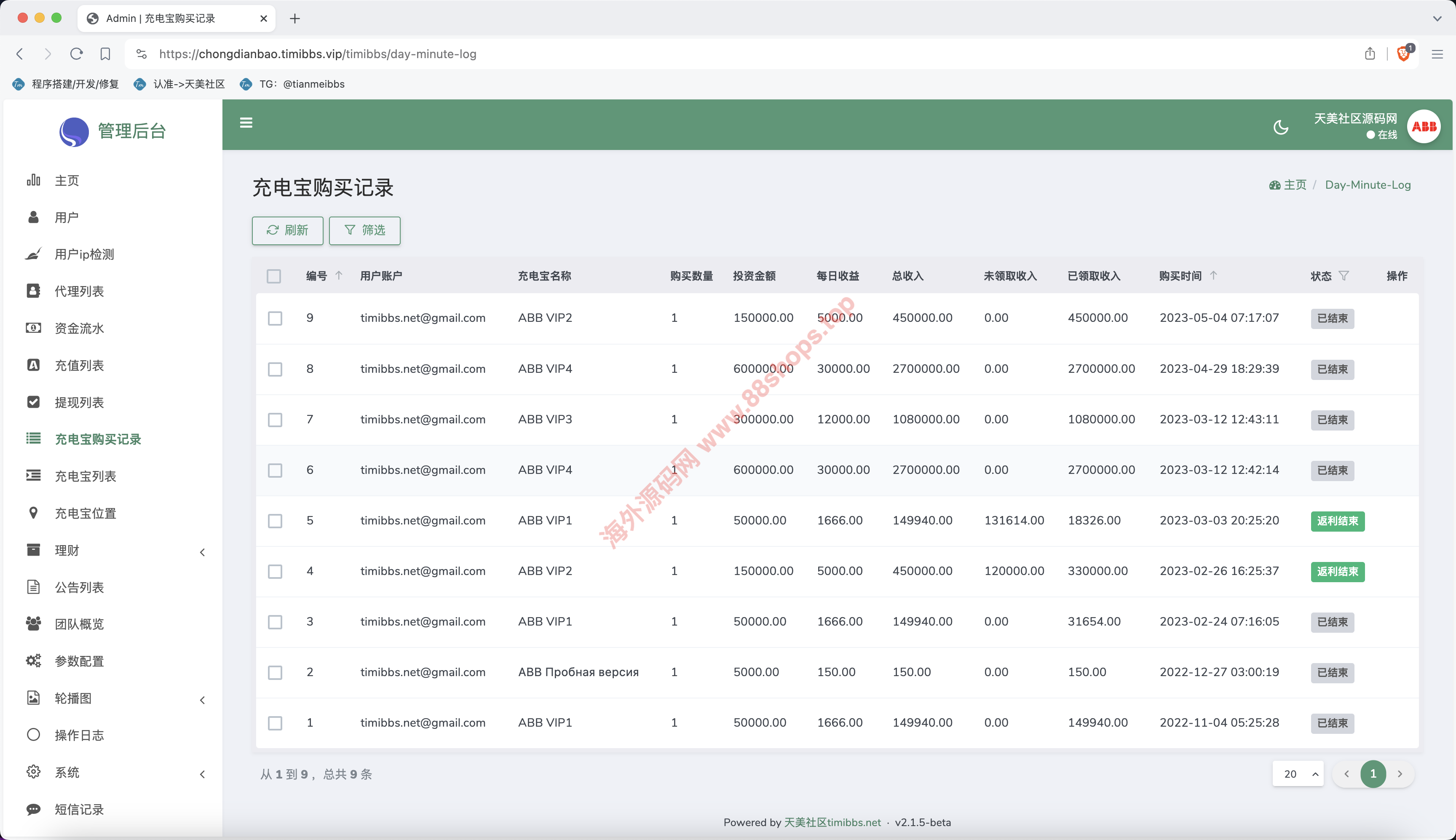Click the ABB user avatar

[x=1423, y=126]
